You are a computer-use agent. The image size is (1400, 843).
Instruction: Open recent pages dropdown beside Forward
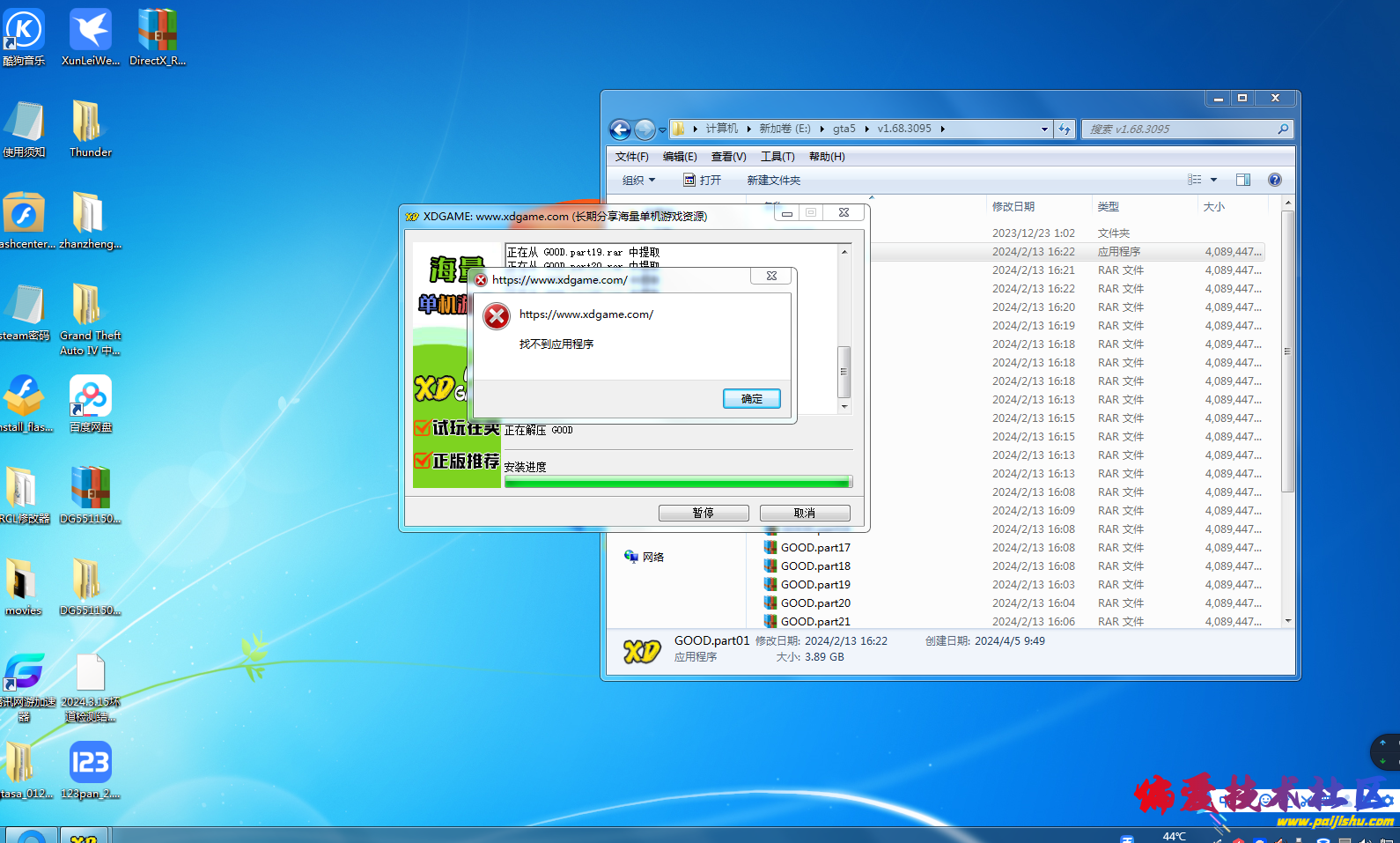[x=662, y=130]
